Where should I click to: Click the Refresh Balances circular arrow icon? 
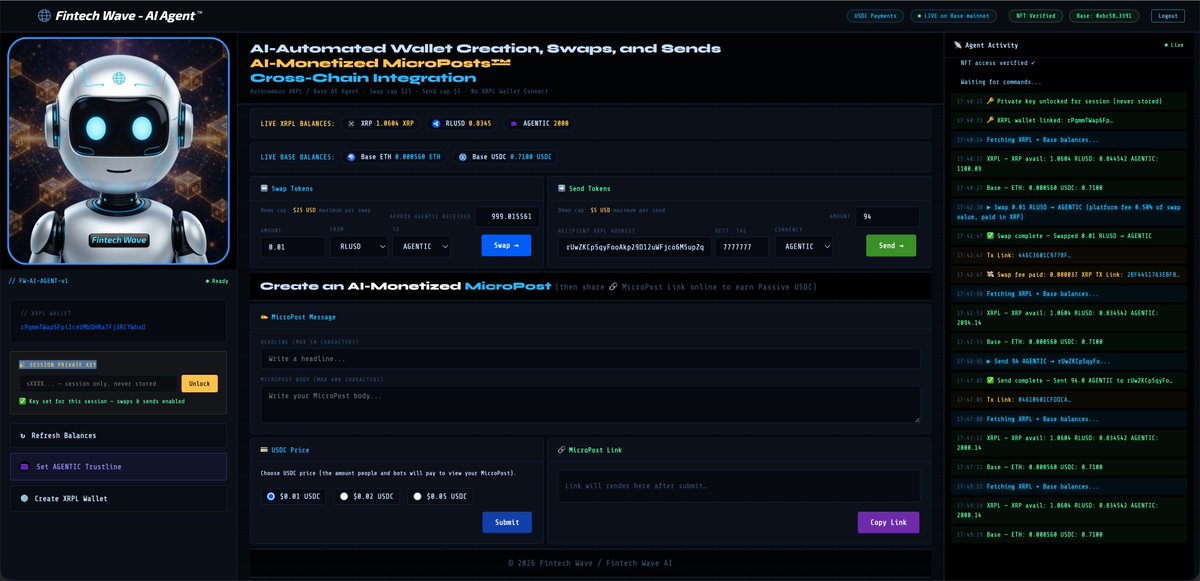click(23, 435)
